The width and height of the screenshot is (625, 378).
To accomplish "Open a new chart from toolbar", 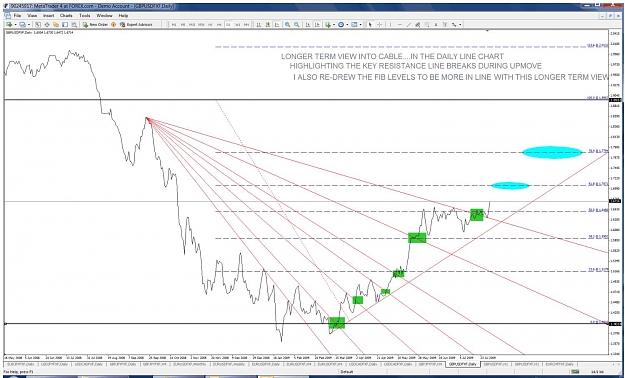I will 9,24.
